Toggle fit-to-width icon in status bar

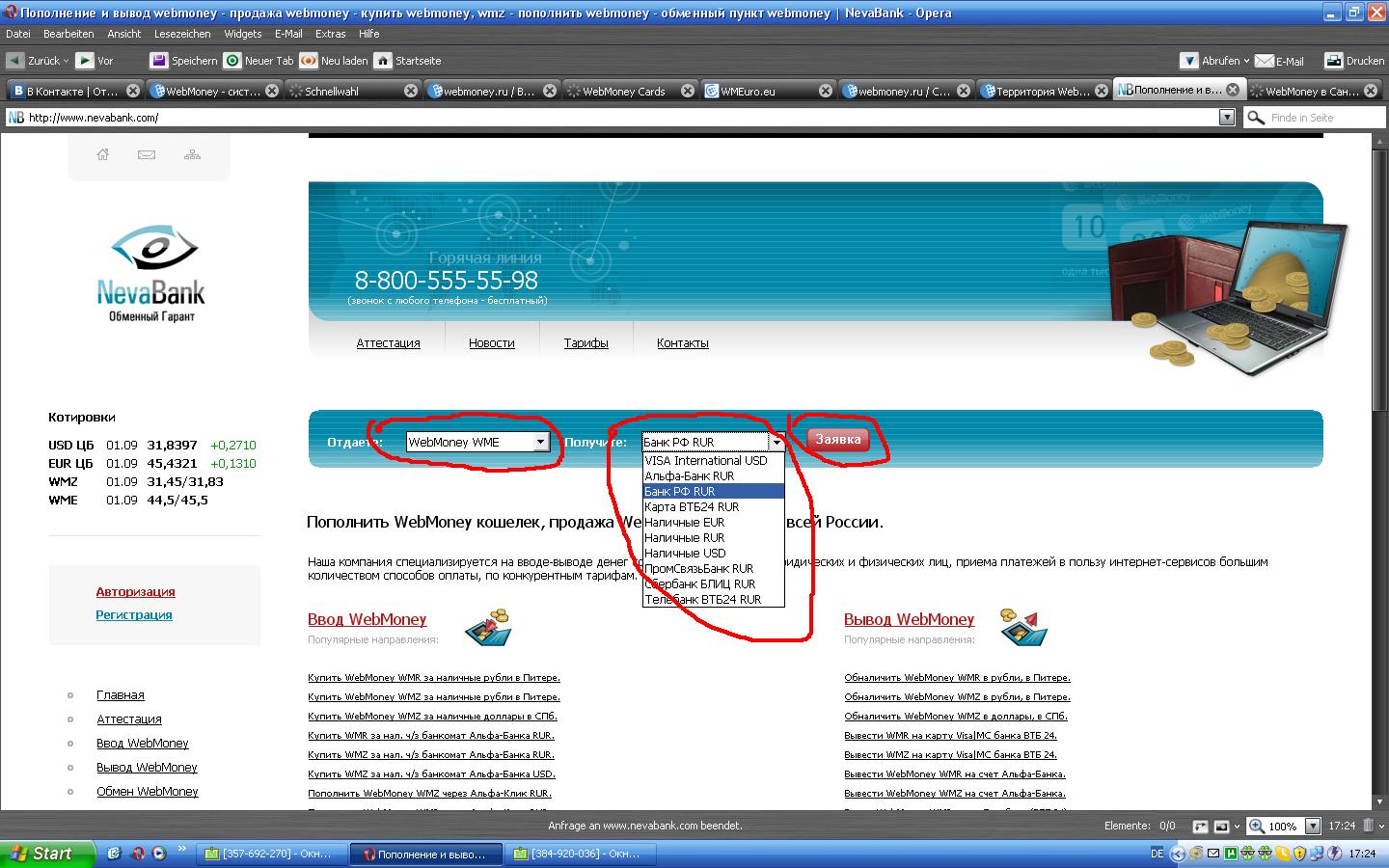click(1200, 827)
